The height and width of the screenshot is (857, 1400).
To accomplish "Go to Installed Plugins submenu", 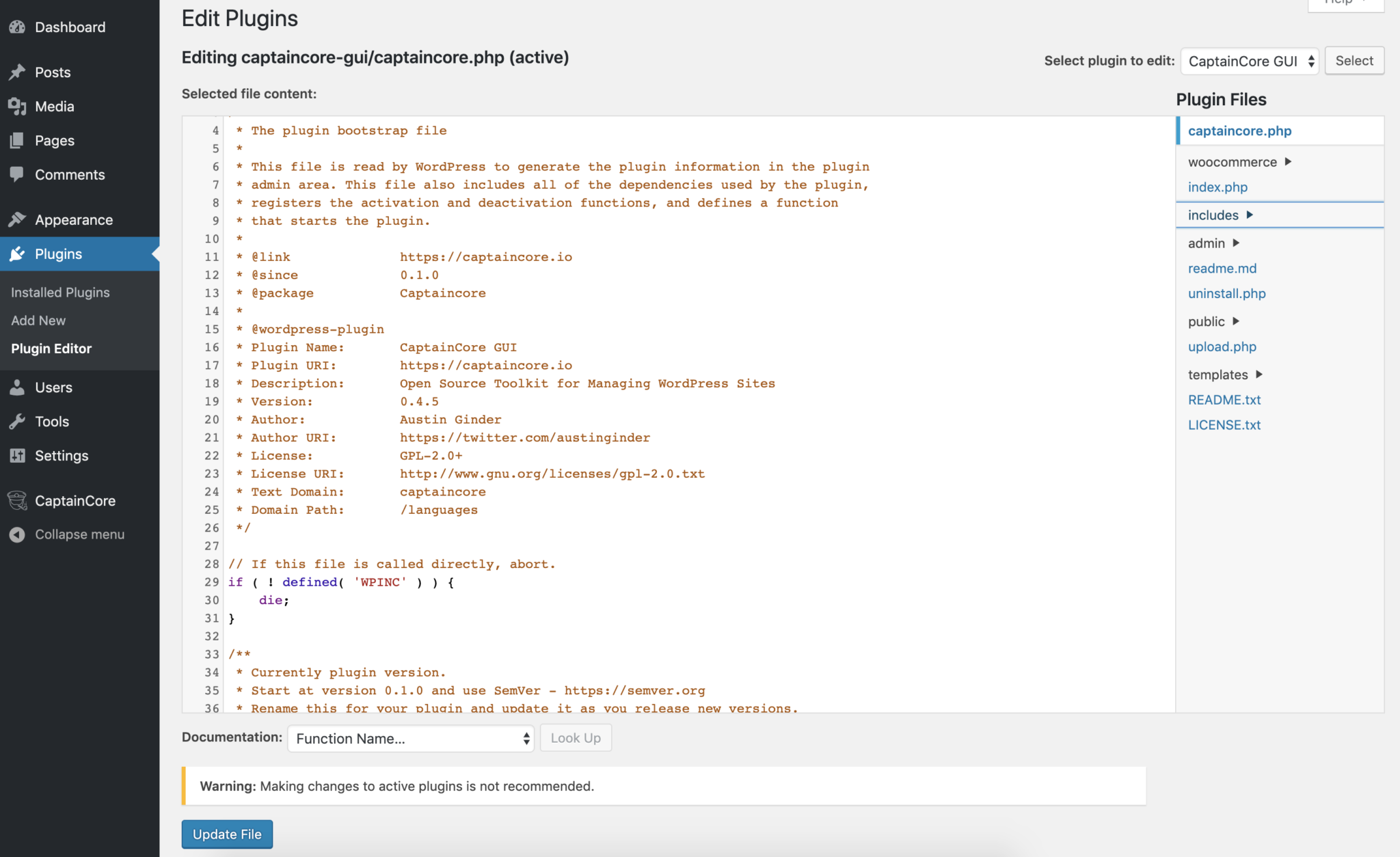I will (60, 293).
